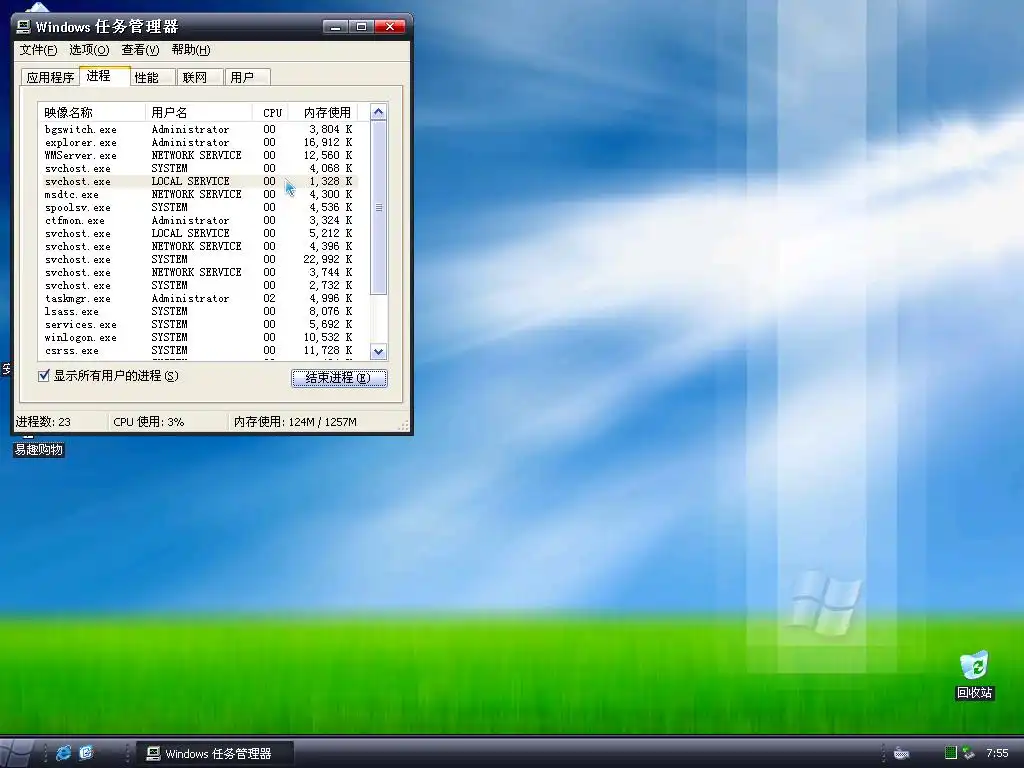Select the ctfmon.exe process

click(199, 221)
